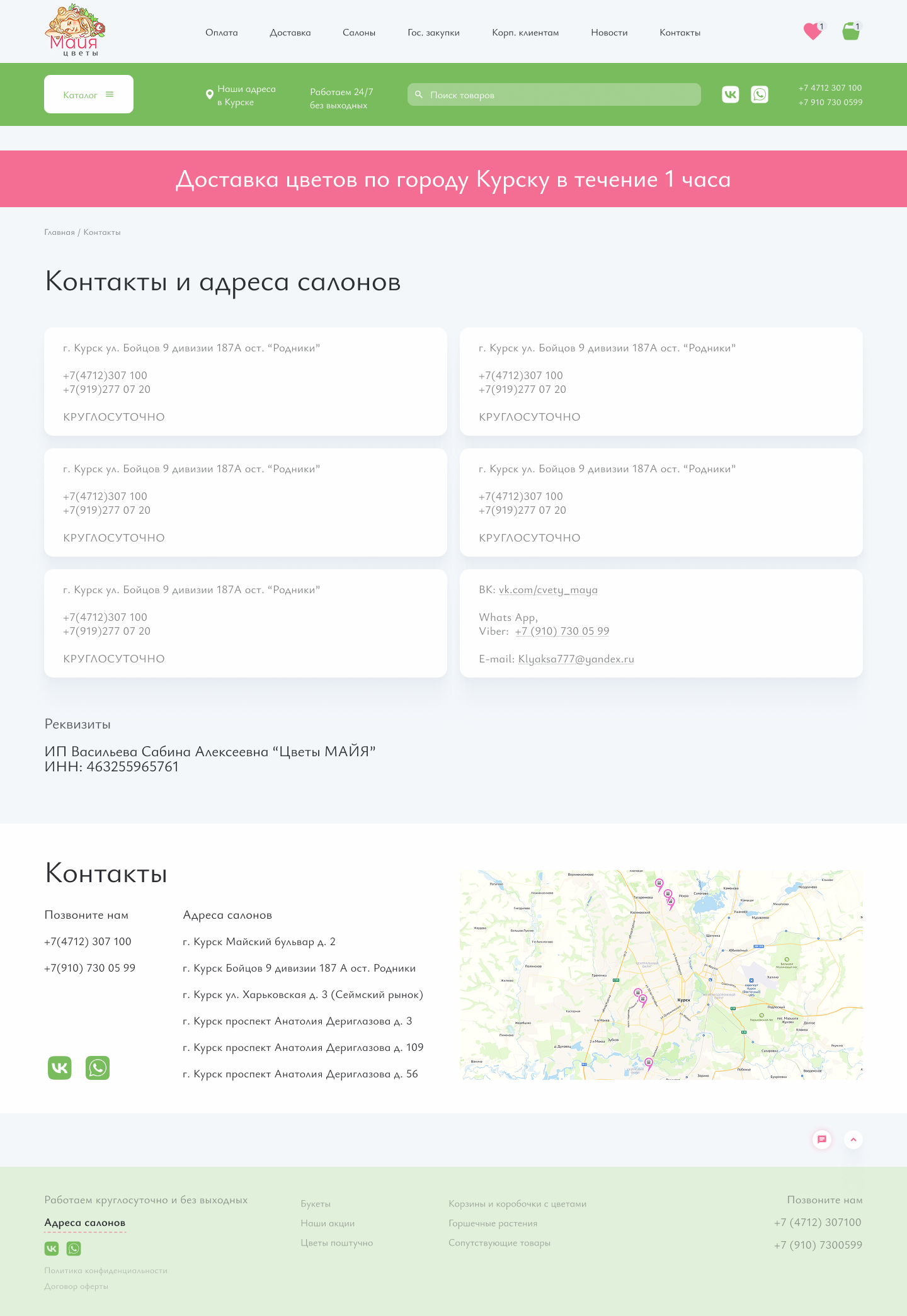Viewport: 907px width, 1316px height.
Task: Open the small VK icon in the footer
Action: tap(52, 1248)
